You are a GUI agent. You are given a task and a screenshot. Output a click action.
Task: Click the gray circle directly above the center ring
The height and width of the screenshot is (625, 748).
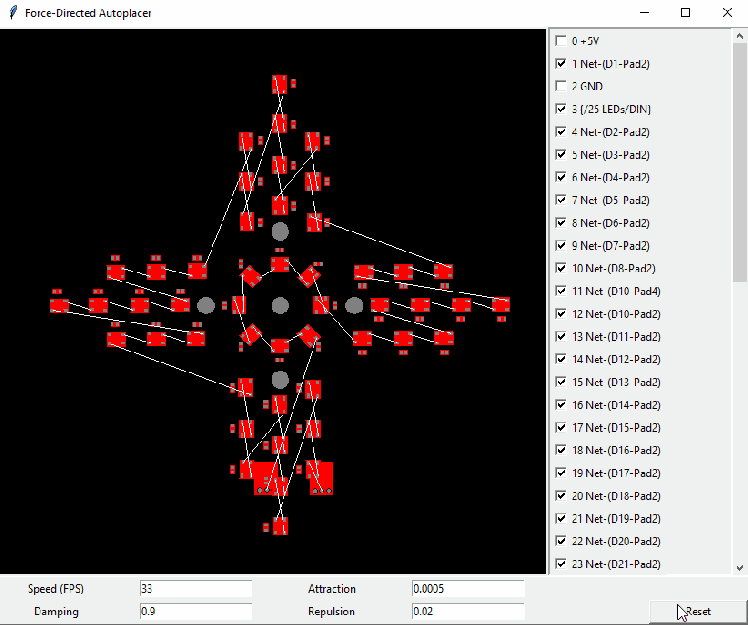pyautogui.click(x=280, y=231)
